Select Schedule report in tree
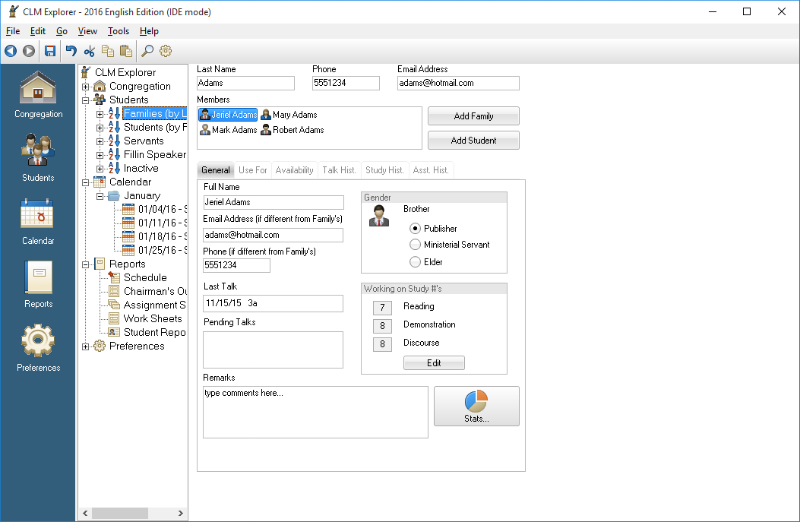Image resolution: width=800 pixels, height=522 pixels. point(145,278)
